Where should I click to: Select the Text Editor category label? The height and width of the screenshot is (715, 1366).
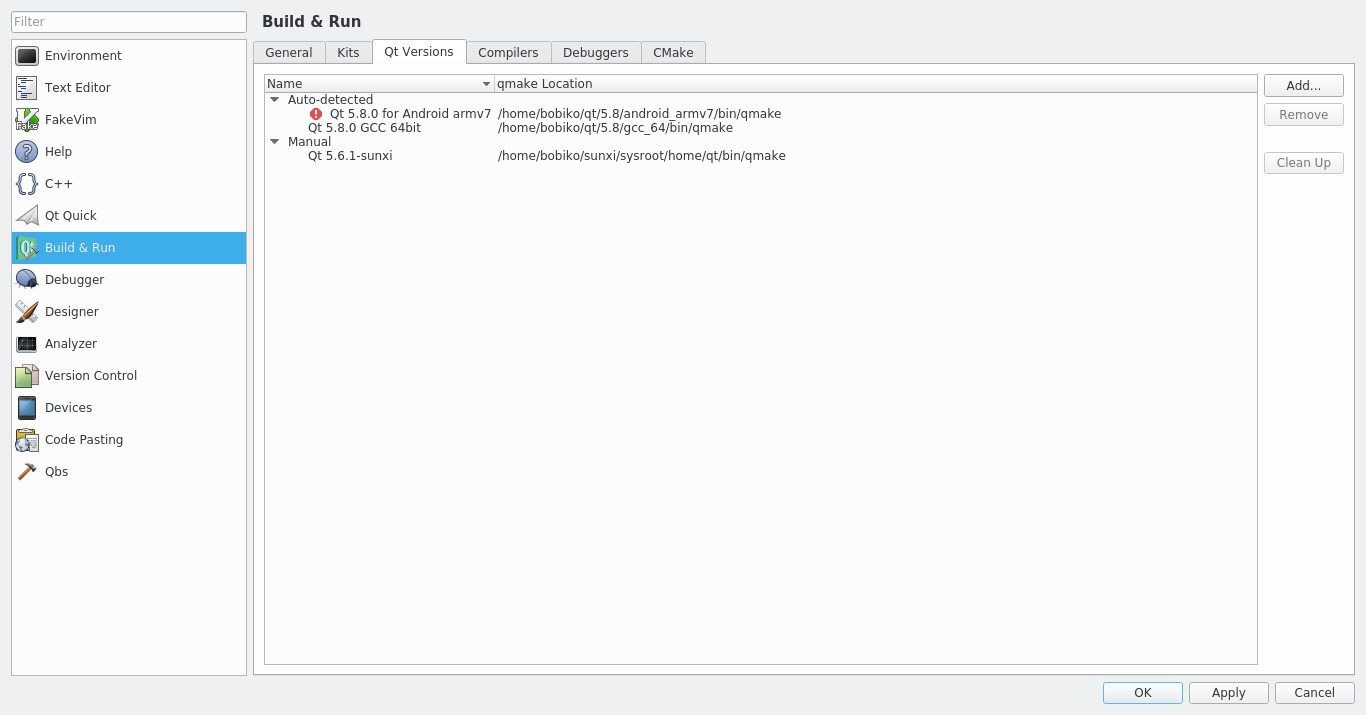tap(78, 88)
